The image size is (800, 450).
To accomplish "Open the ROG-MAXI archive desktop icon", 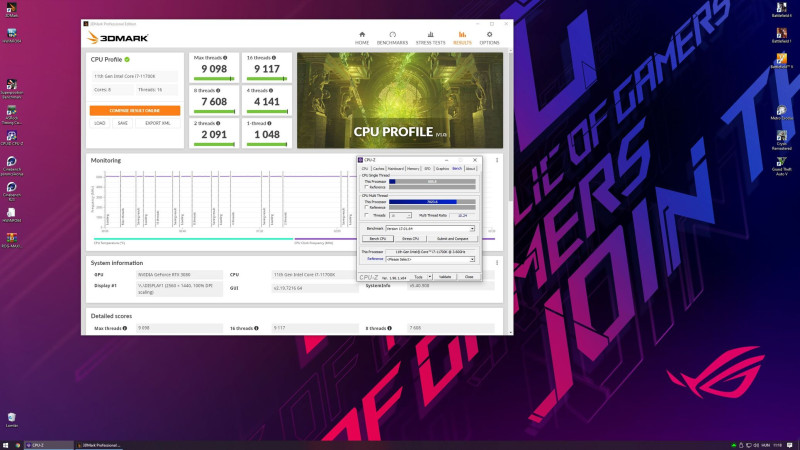I will (x=11, y=240).
